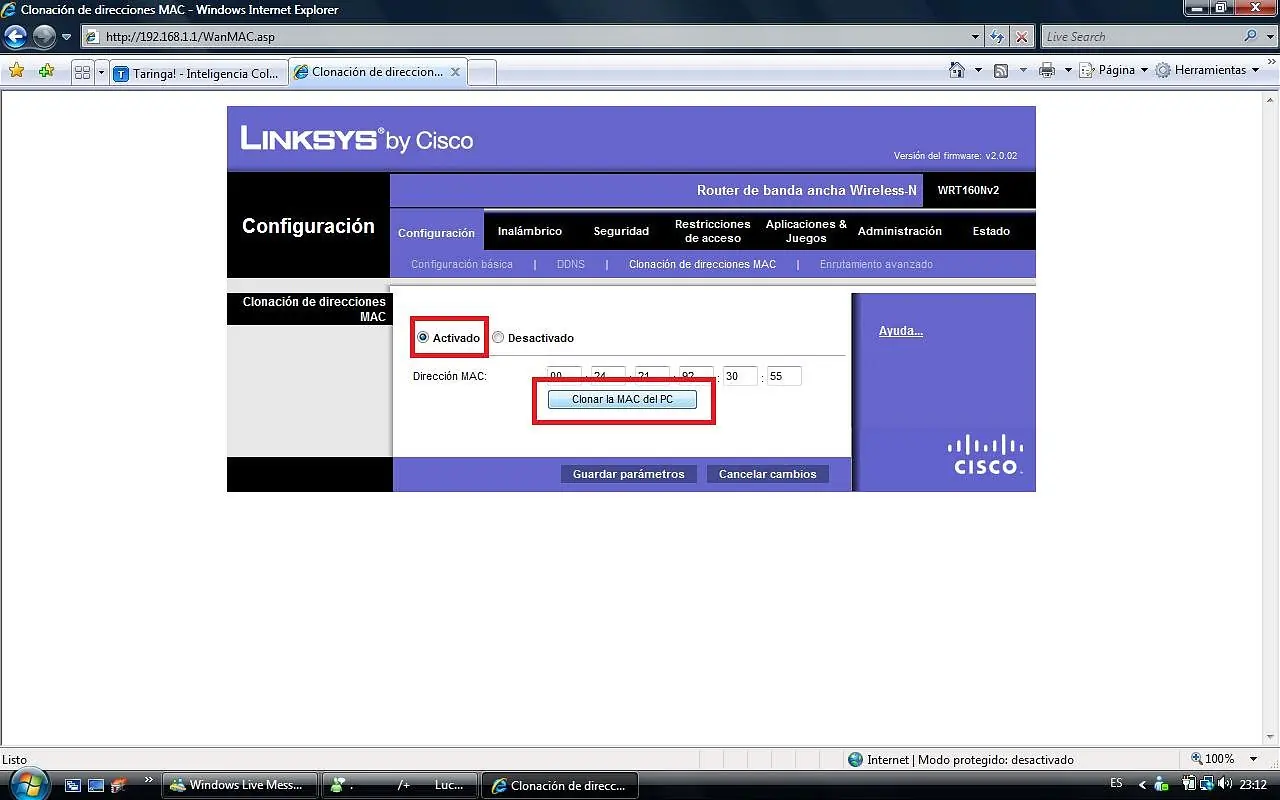This screenshot has width=1280, height=800.
Task: Select the Activado radio button
Action: (x=423, y=338)
